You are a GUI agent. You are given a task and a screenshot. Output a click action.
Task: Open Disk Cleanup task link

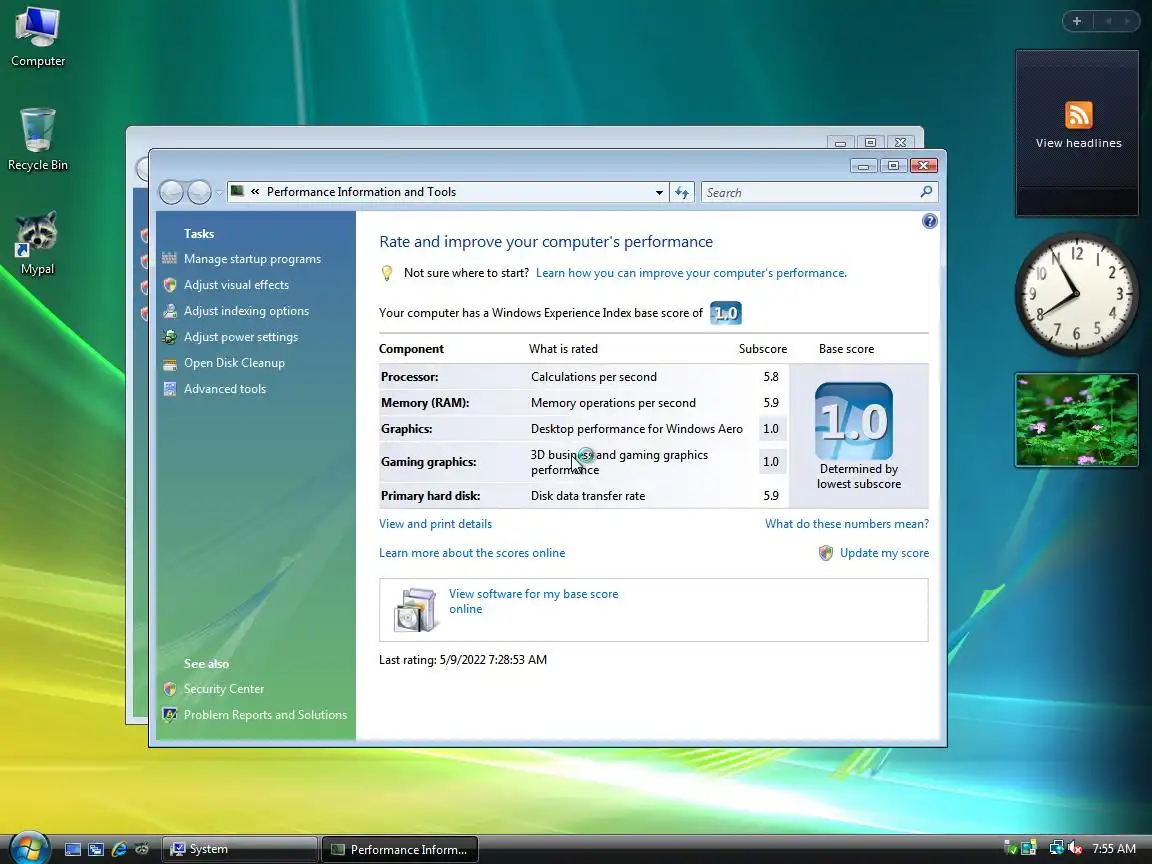tap(234, 363)
